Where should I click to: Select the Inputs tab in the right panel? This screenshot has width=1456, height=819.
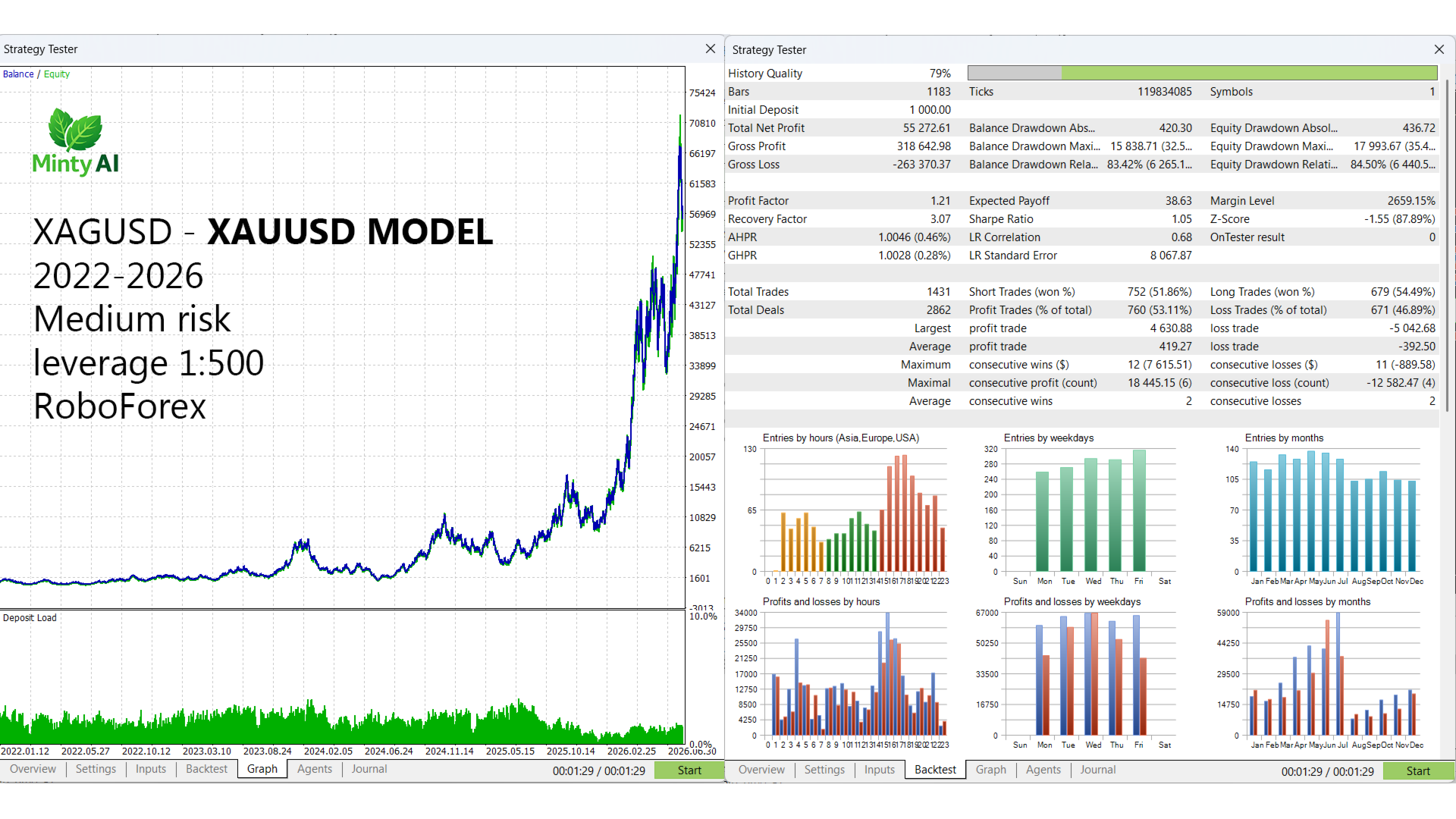pos(880,770)
